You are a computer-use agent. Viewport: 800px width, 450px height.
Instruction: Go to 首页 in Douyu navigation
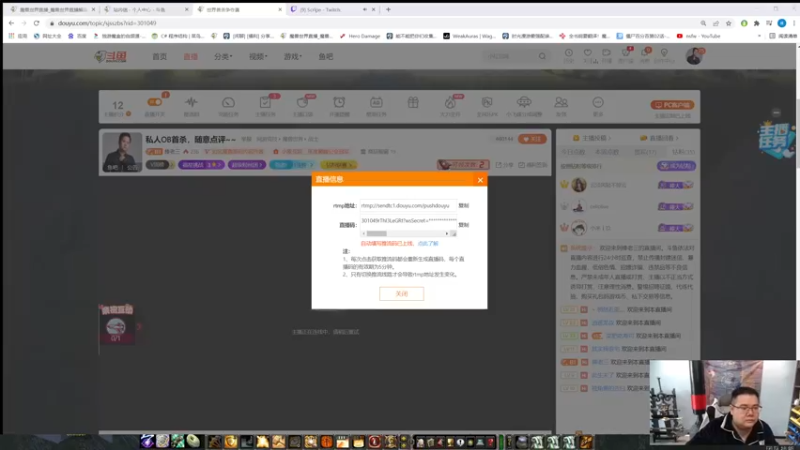(x=160, y=57)
